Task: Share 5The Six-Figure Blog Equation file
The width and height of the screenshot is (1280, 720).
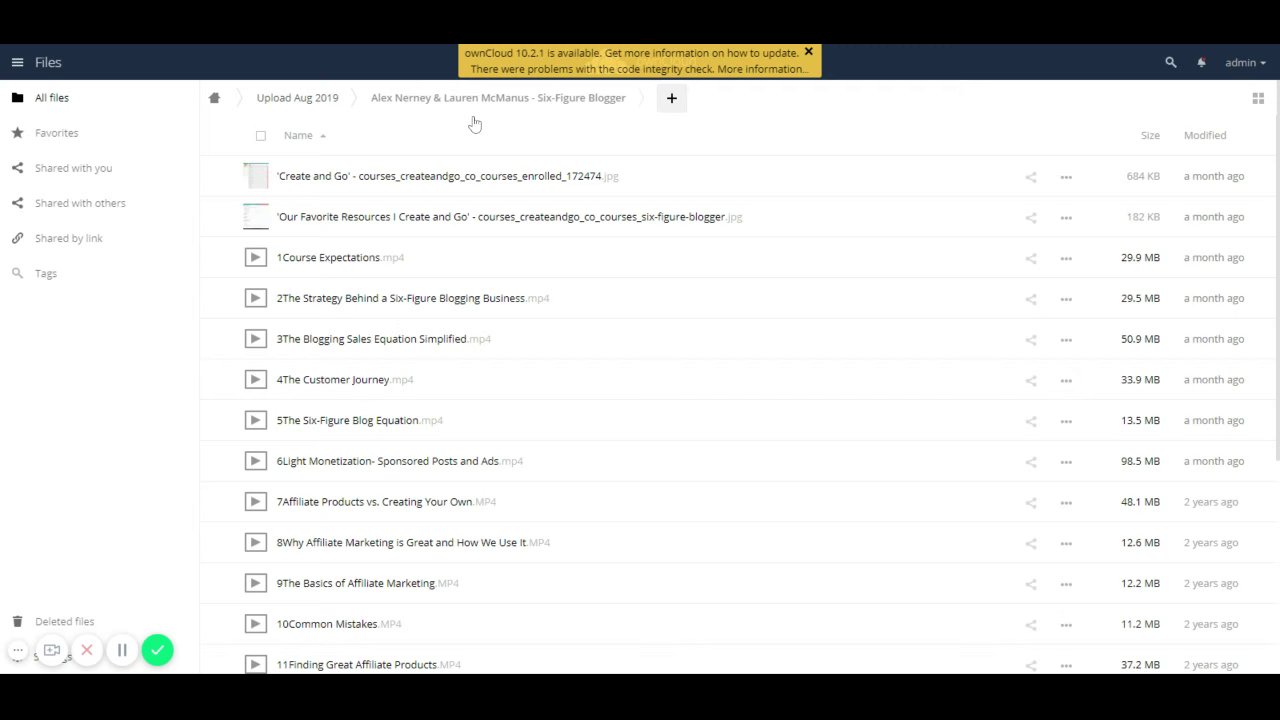Action: 1031,421
